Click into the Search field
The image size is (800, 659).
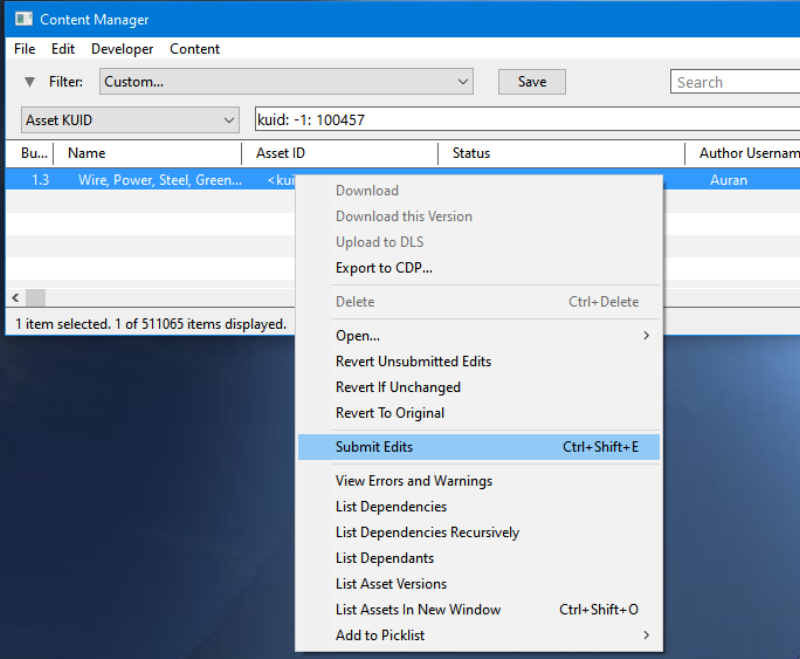(735, 82)
